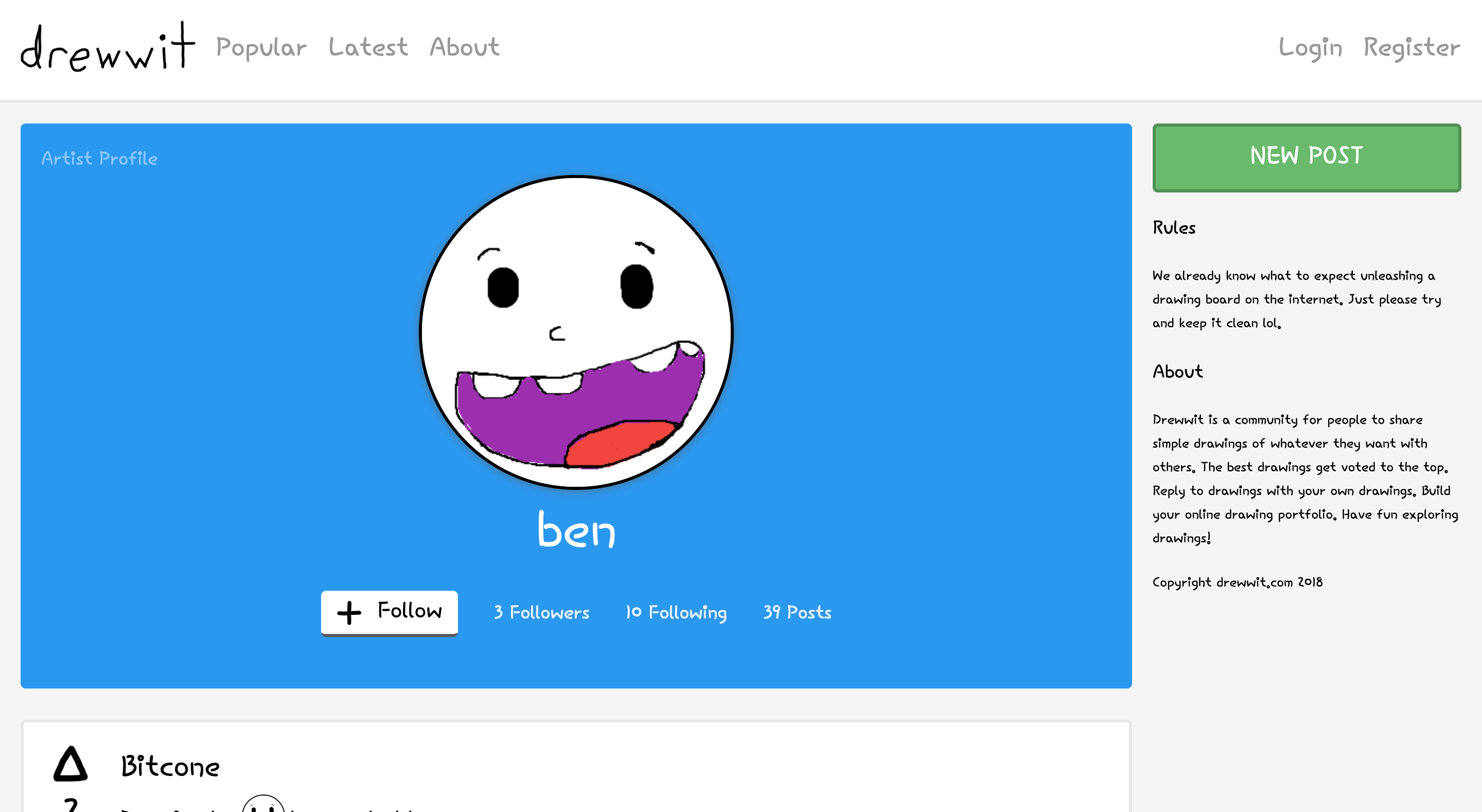Viewport: 1482px width, 812px height.
Task: Open About in the top navigation
Action: [464, 47]
